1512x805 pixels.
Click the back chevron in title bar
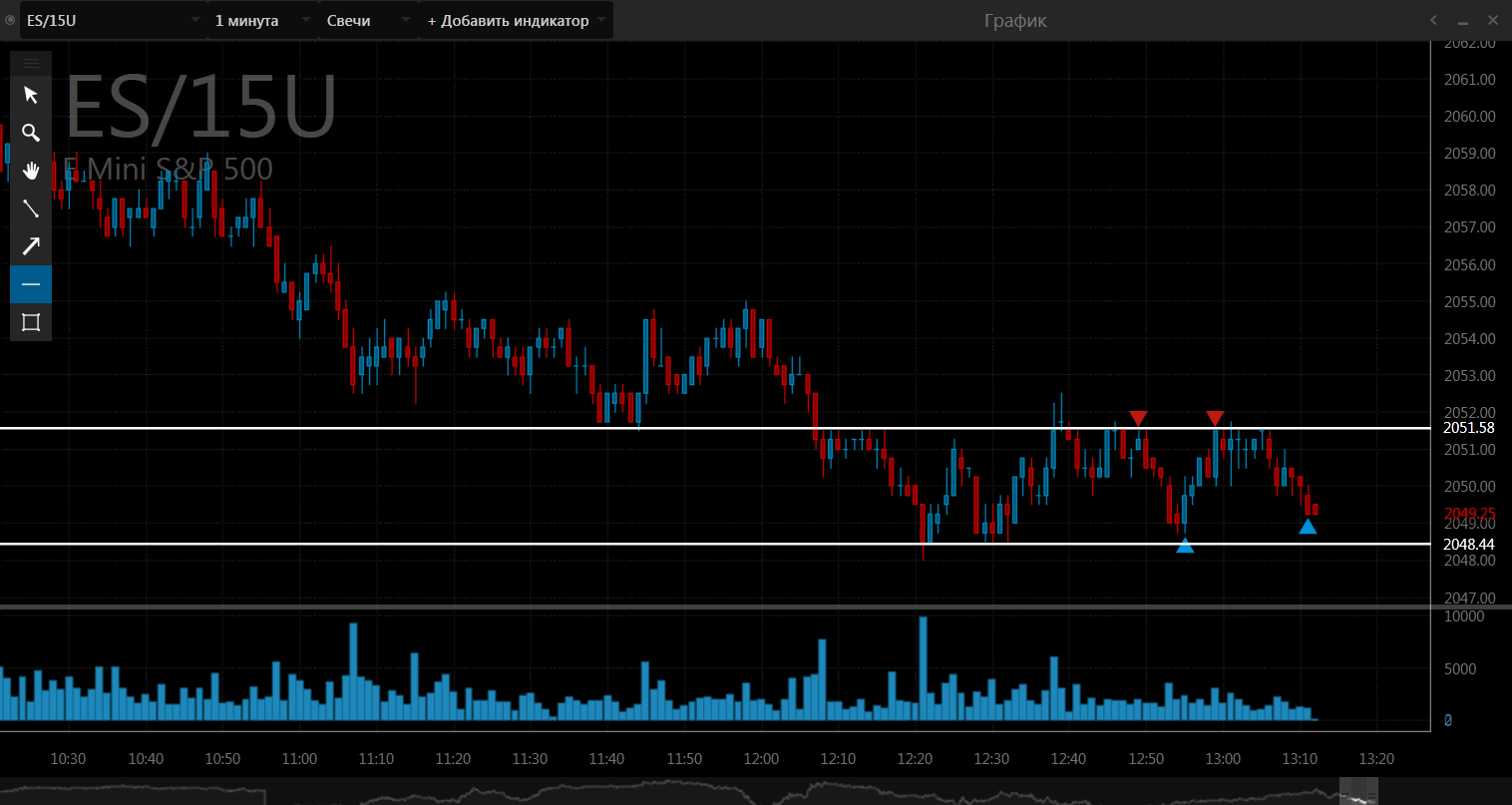pos(1434,20)
